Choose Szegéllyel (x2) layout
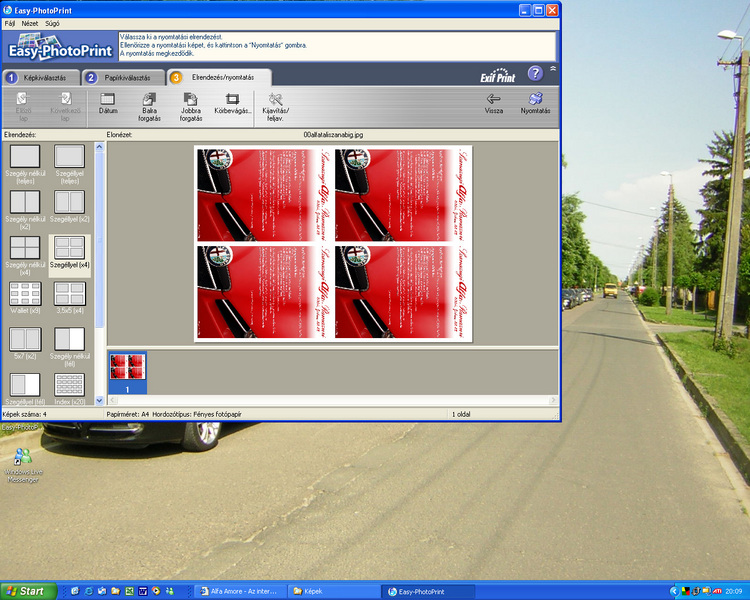Screen dimensions: 750x600 tap(69, 207)
